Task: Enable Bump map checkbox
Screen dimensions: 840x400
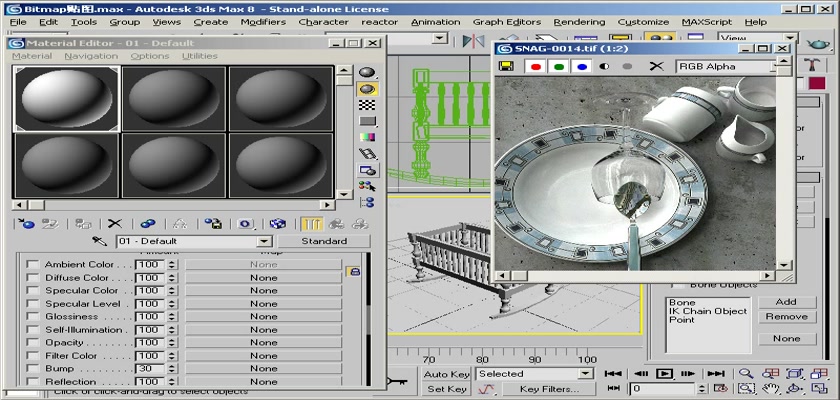Action: (33, 368)
